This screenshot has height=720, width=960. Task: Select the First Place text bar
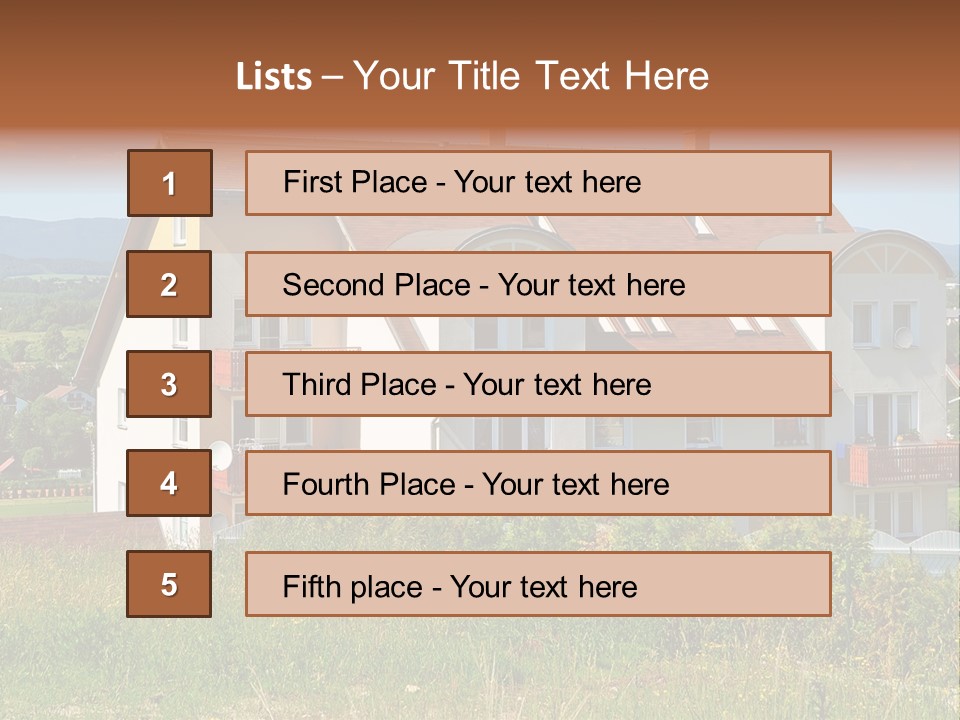point(538,183)
